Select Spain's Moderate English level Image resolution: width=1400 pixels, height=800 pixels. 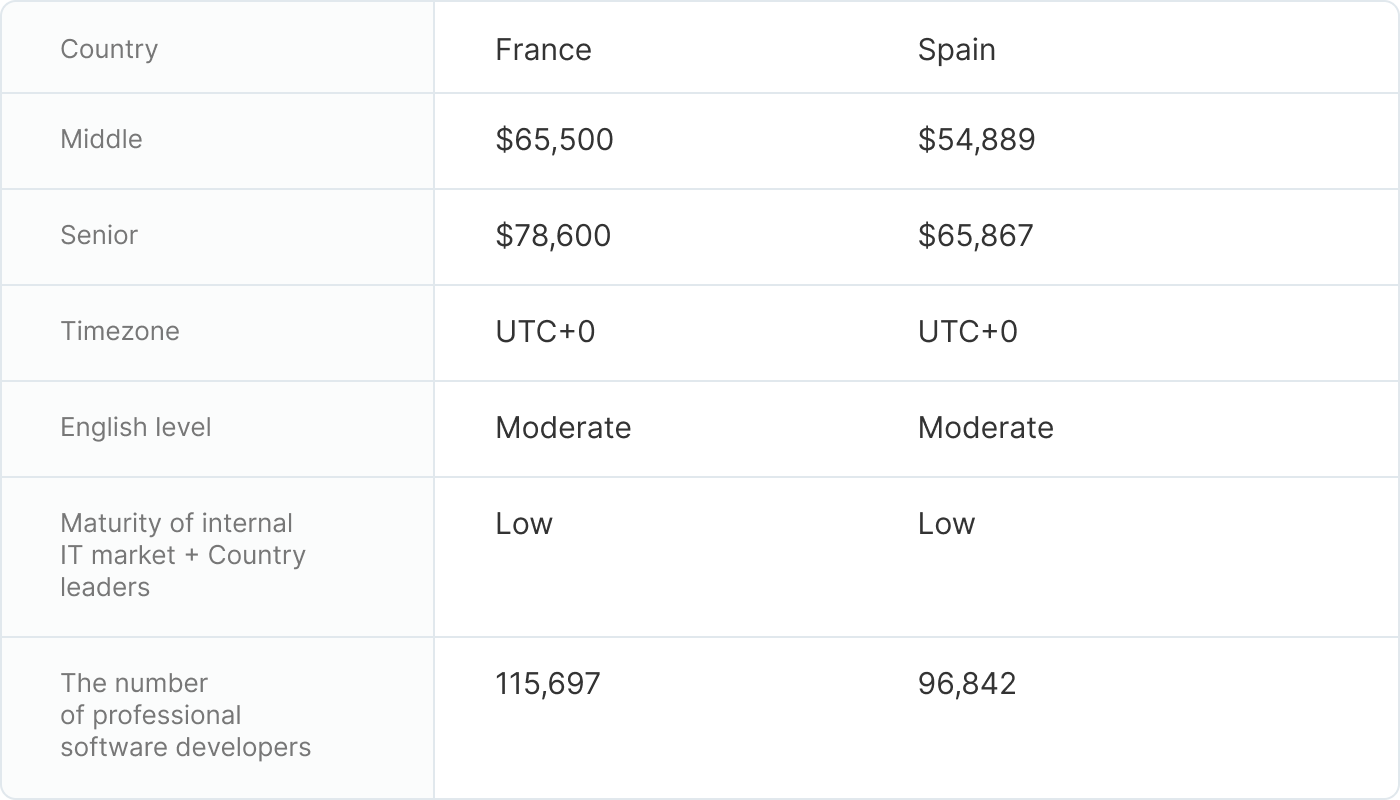(x=985, y=428)
